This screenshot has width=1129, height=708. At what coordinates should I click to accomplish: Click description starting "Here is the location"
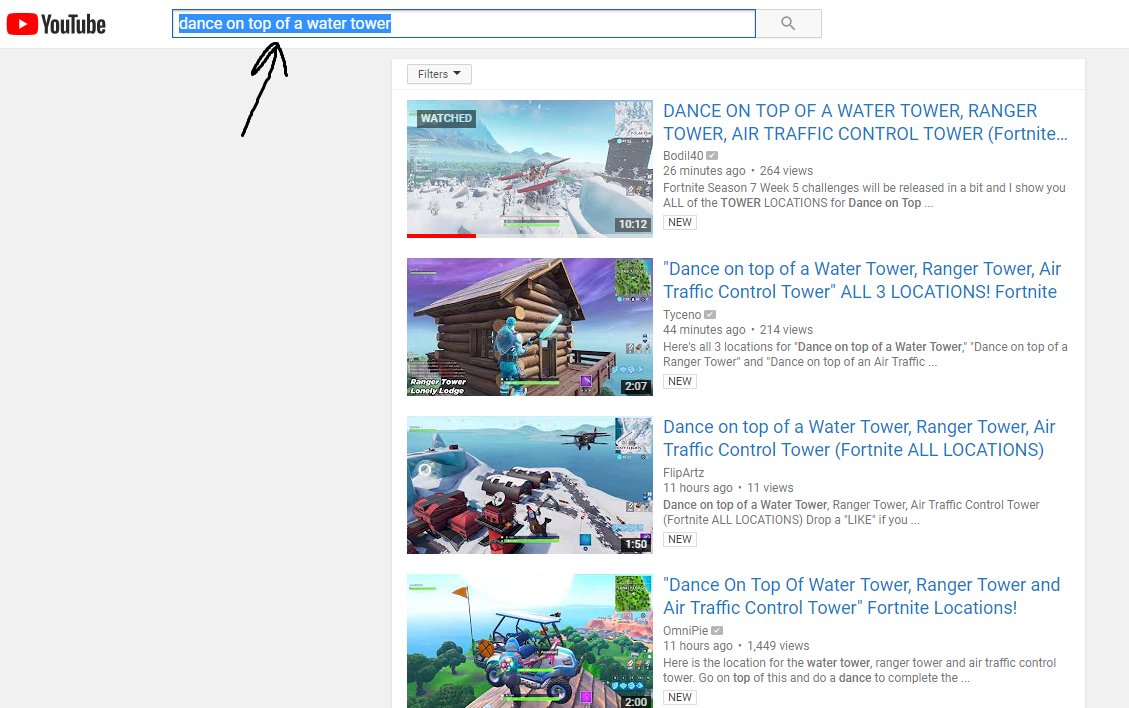[x=860, y=670]
